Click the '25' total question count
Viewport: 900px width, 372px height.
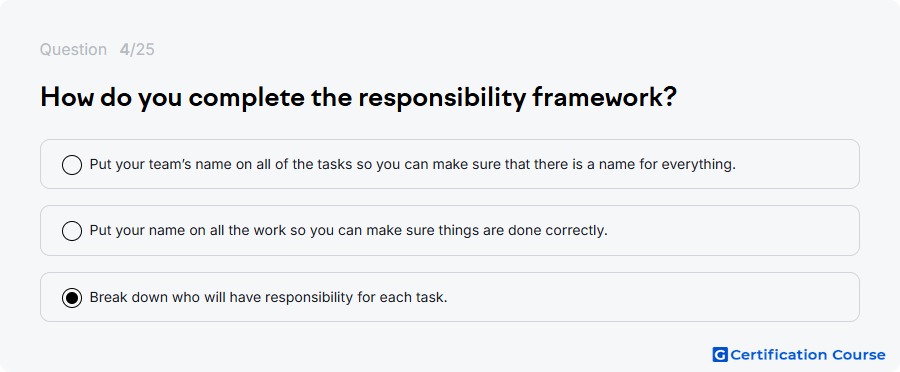[145, 50]
